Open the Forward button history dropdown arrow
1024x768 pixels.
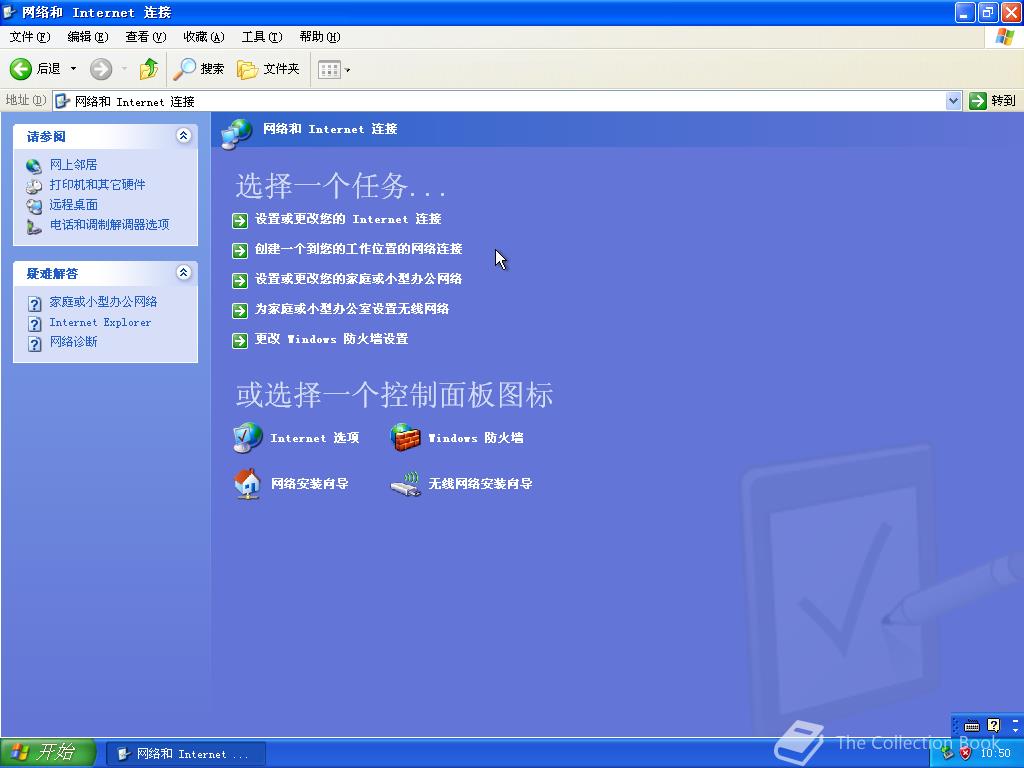point(124,69)
